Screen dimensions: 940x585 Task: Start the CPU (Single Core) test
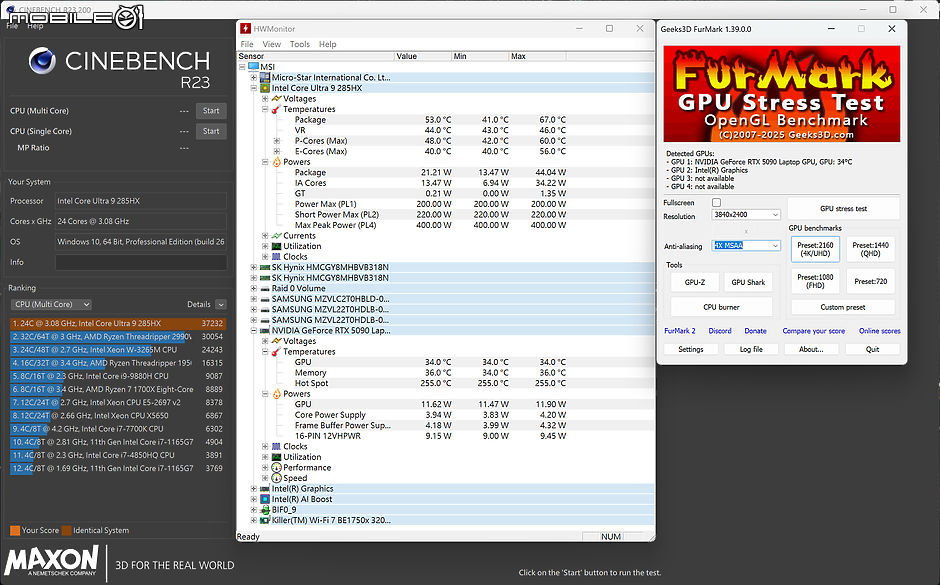click(x=211, y=131)
